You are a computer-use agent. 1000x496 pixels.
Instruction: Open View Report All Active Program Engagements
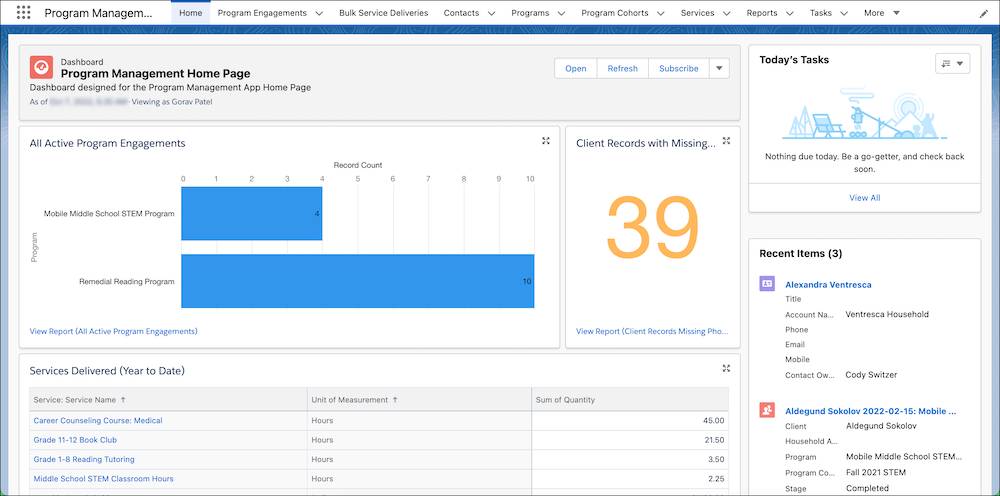114,332
